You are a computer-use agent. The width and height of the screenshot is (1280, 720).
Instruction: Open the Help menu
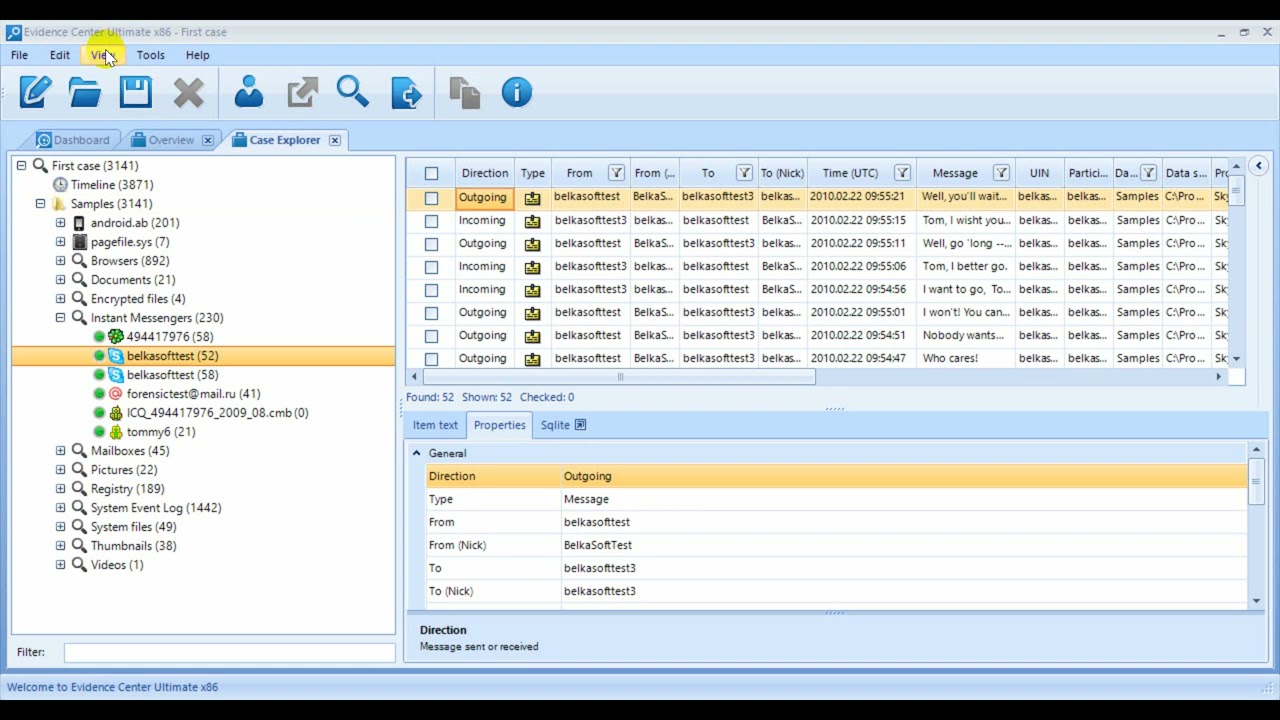click(197, 55)
